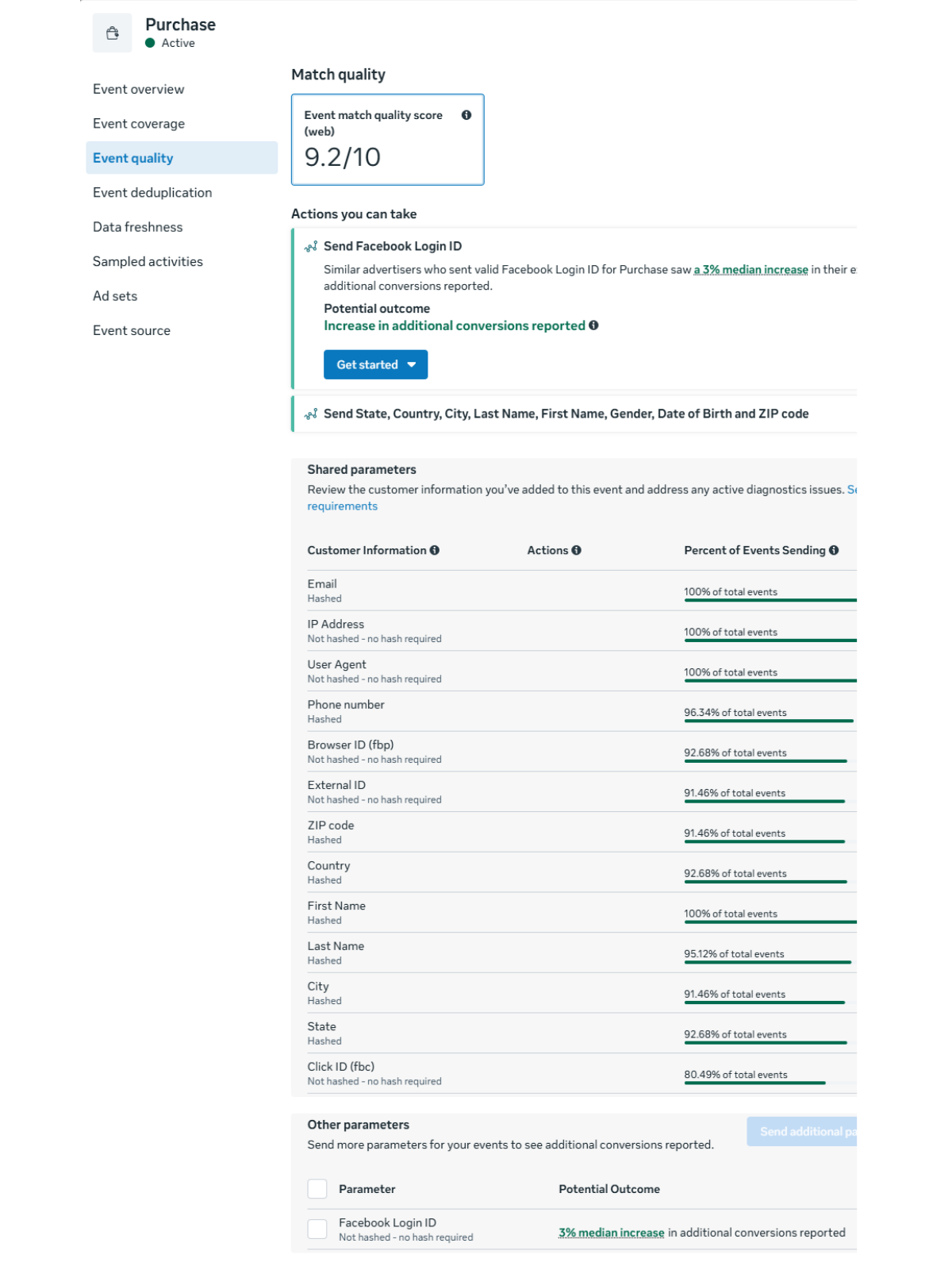Click icon beside Send State, Country, City recommendation
This screenshot has height=1270, width=952.
pos(311,414)
